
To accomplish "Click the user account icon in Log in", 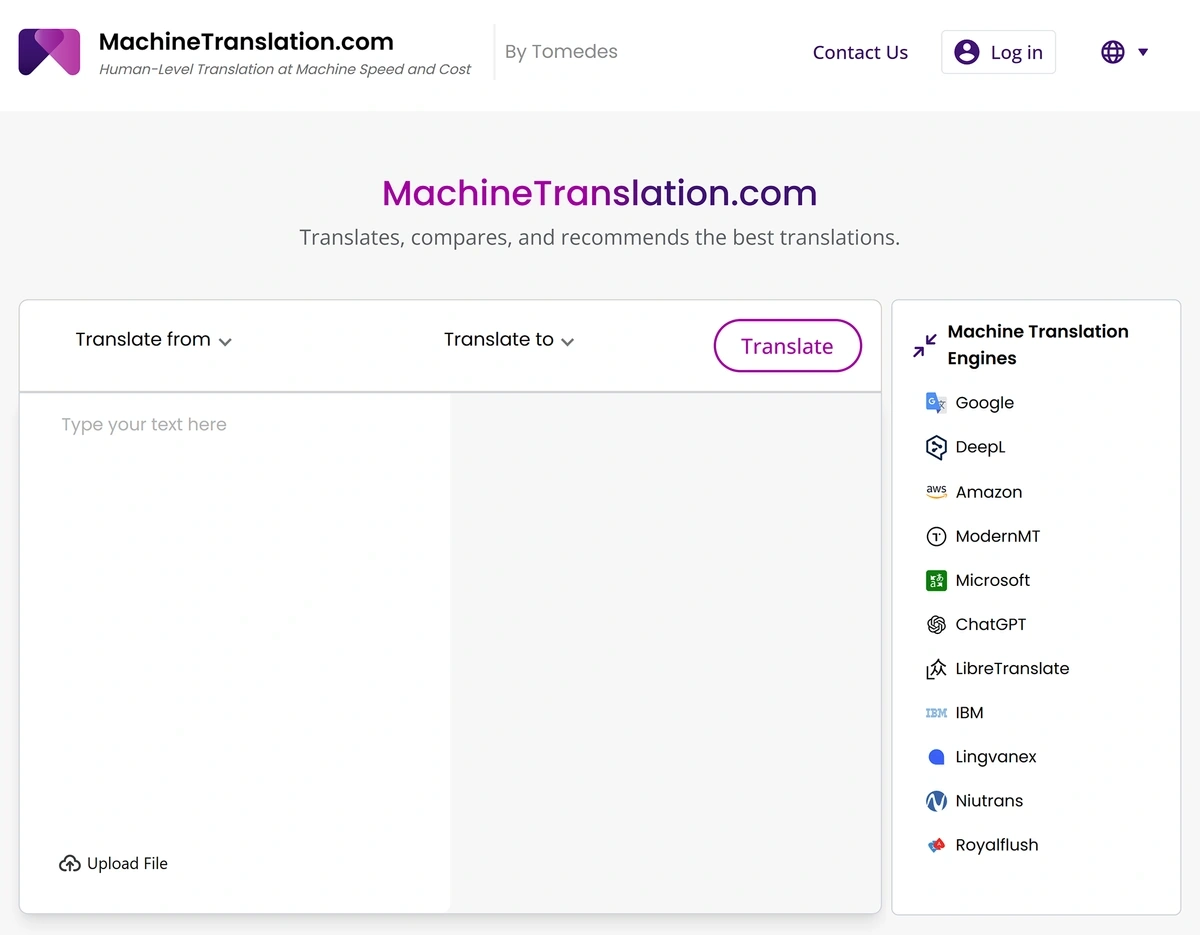I will tap(967, 52).
